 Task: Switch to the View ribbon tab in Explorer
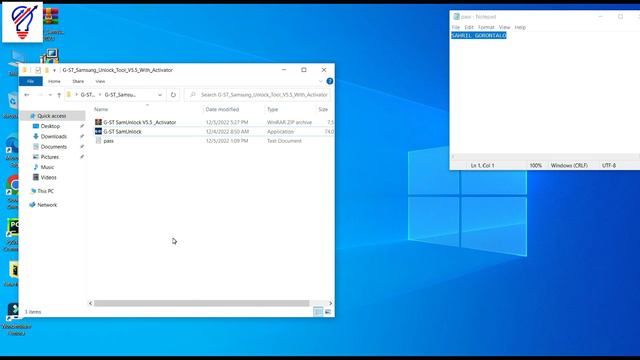(100, 81)
